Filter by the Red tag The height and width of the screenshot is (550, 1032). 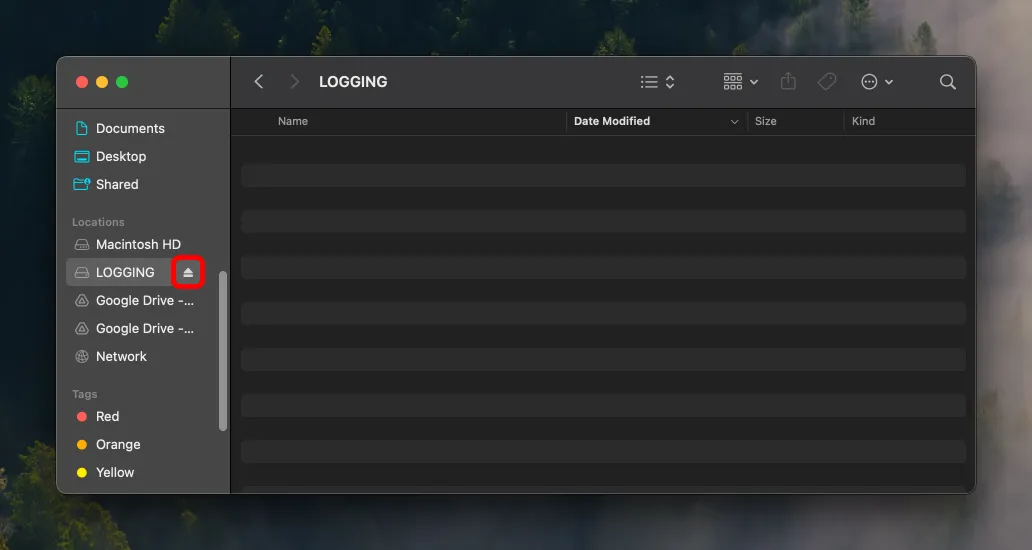click(107, 416)
